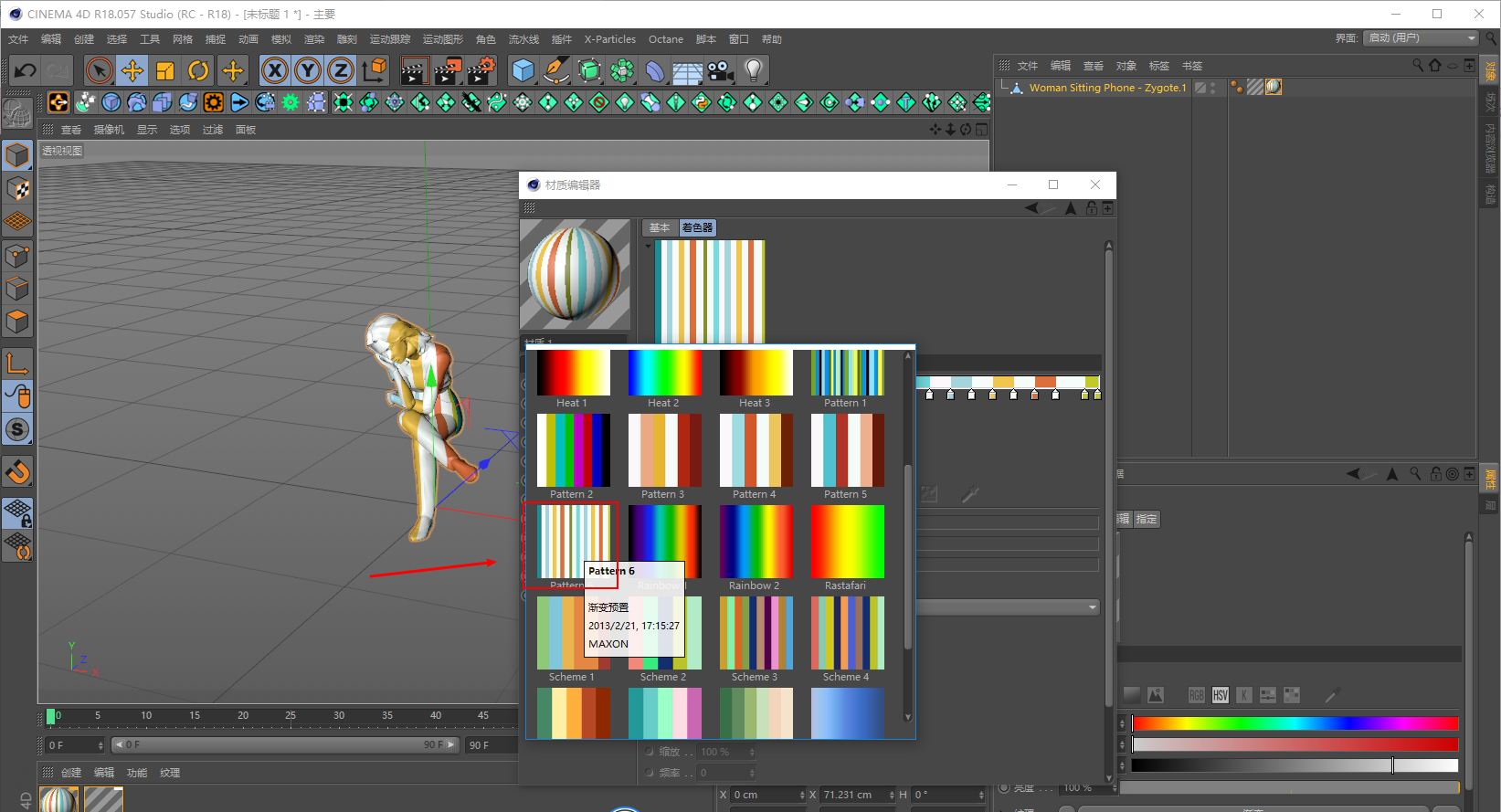Screen dimensions: 1501x812
Task: Click the saturation red slider
Action: coord(1295,744)
